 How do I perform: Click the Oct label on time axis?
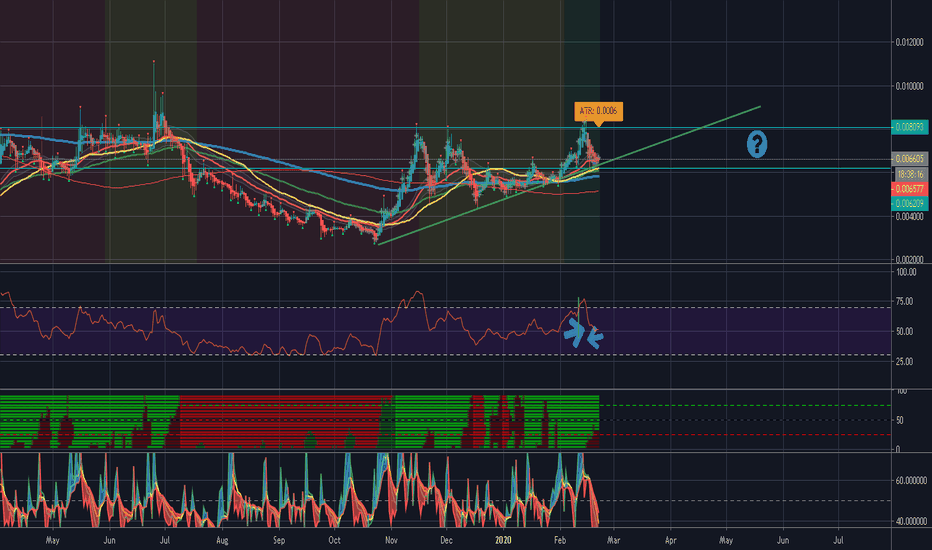coord(335,540)
